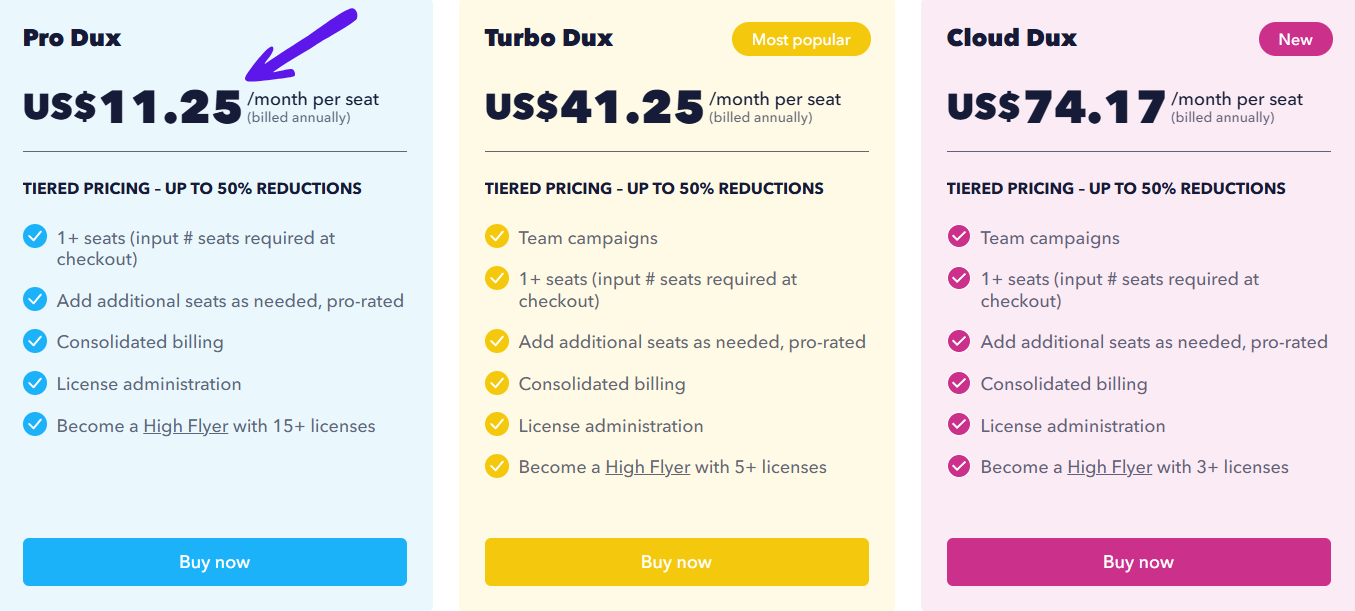Click the yellow checkmark beside Consolidated billing
Image resolution: width=1355 pixels, height=611 pixels.
point(496,384)
